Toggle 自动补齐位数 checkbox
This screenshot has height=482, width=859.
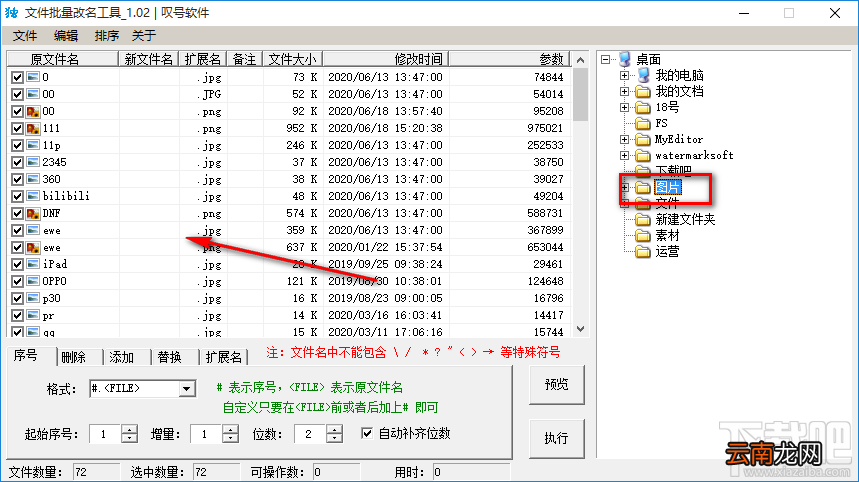[367, 433]
